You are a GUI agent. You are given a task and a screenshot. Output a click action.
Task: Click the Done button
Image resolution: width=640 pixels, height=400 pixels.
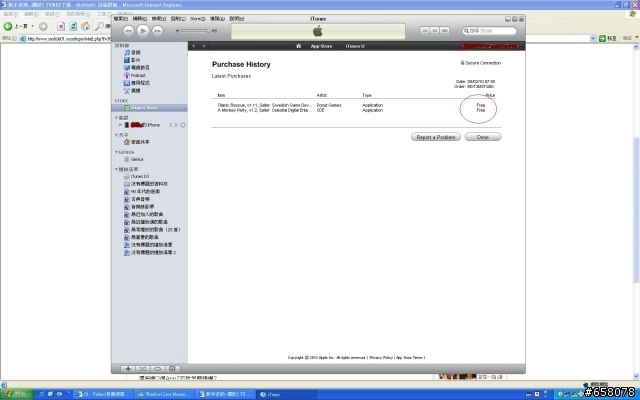point(483,137)
